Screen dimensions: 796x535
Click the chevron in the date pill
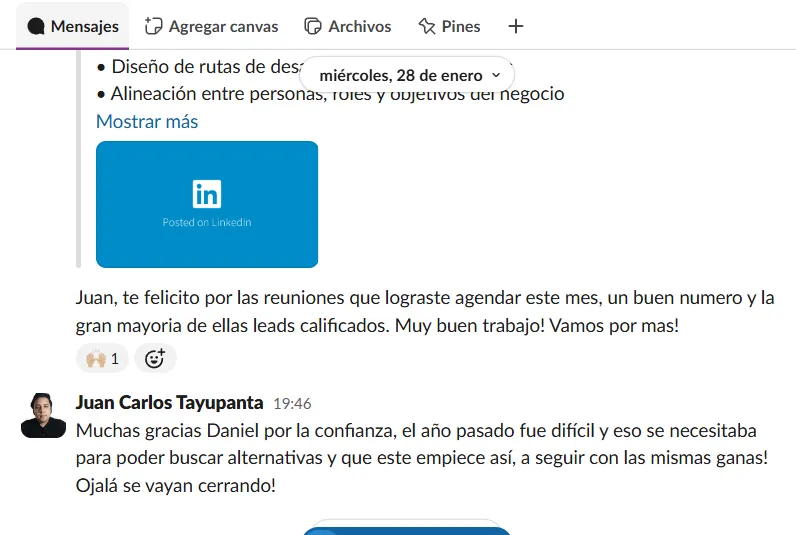tap(496, 75)
